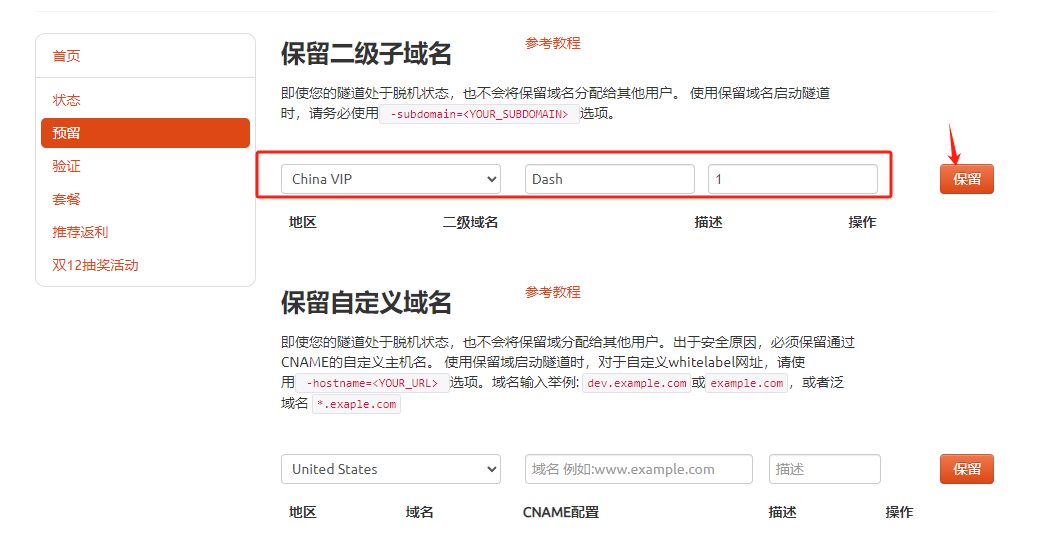Viewport: 1055px width, 548px height.
Task: Open the United States region dropdown
Action: (391, 469)
